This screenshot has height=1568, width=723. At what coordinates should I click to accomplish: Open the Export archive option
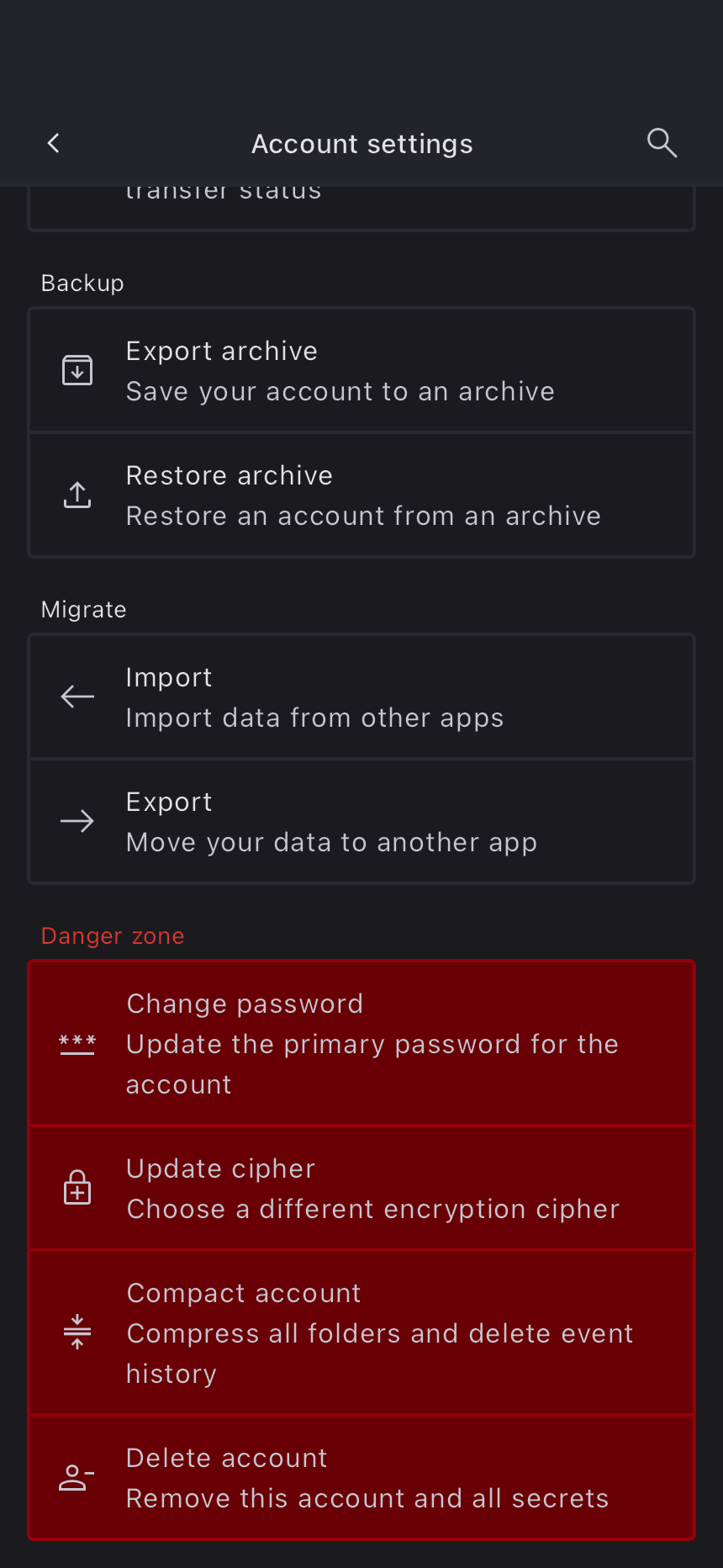click(361, 370)
